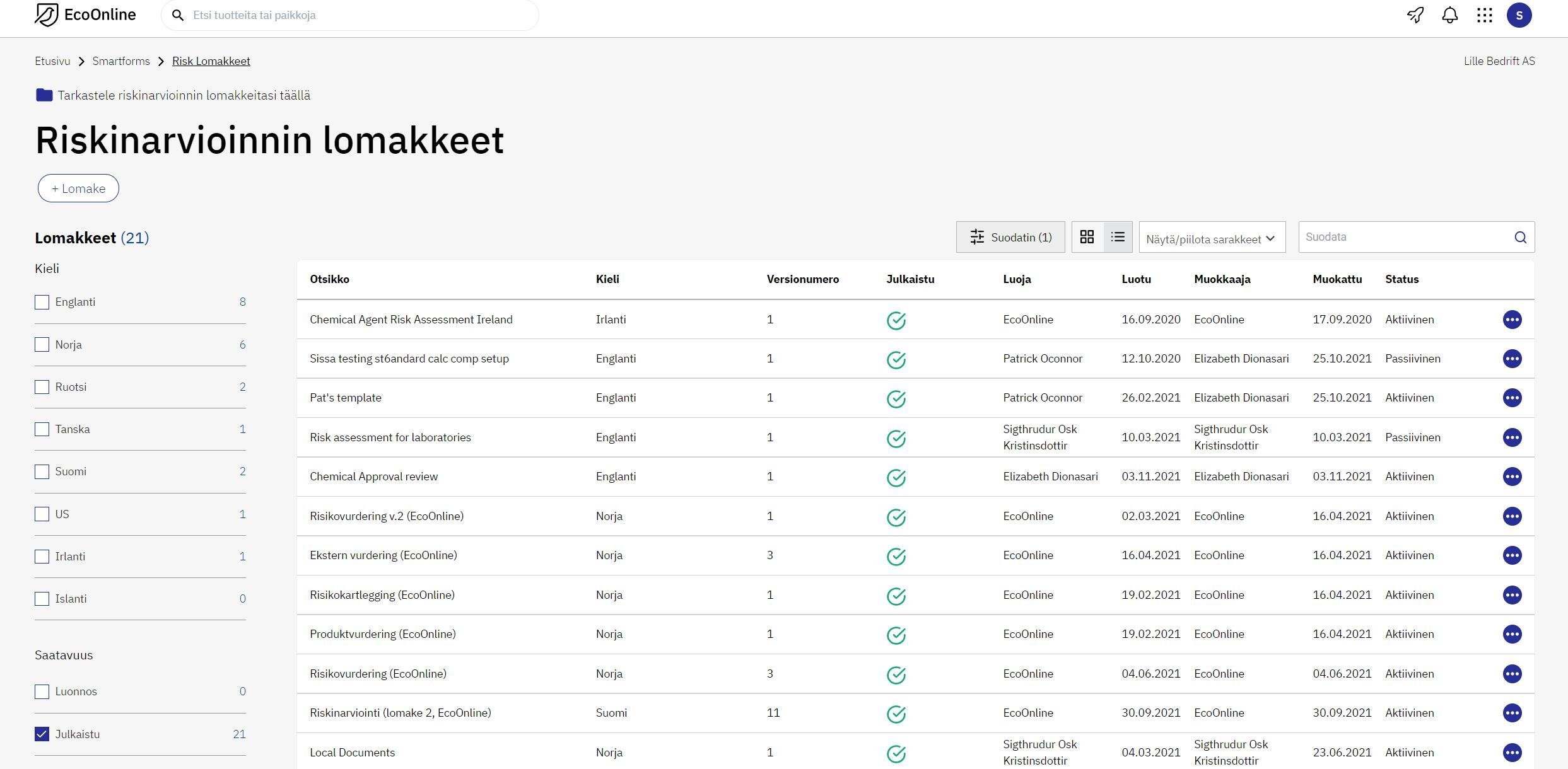1568x769 pixels.
Task: Open actions menu for Risk assessment for laboratories
Action: 1512,437
